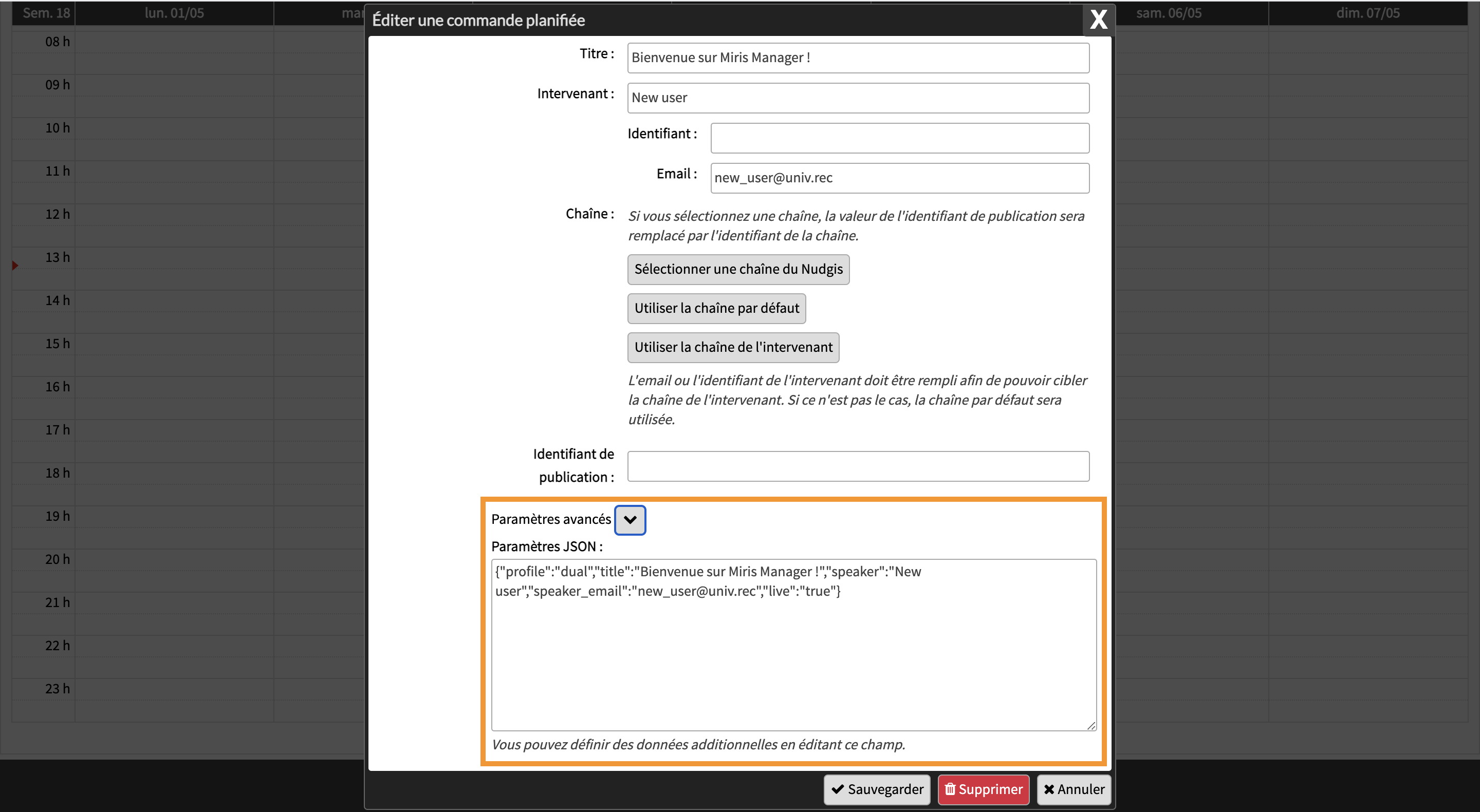Click Utiliser la chaîne de l'intervenant
Image resolution: width=1480 pixels, height=812 pixels.
pos(733,347)
